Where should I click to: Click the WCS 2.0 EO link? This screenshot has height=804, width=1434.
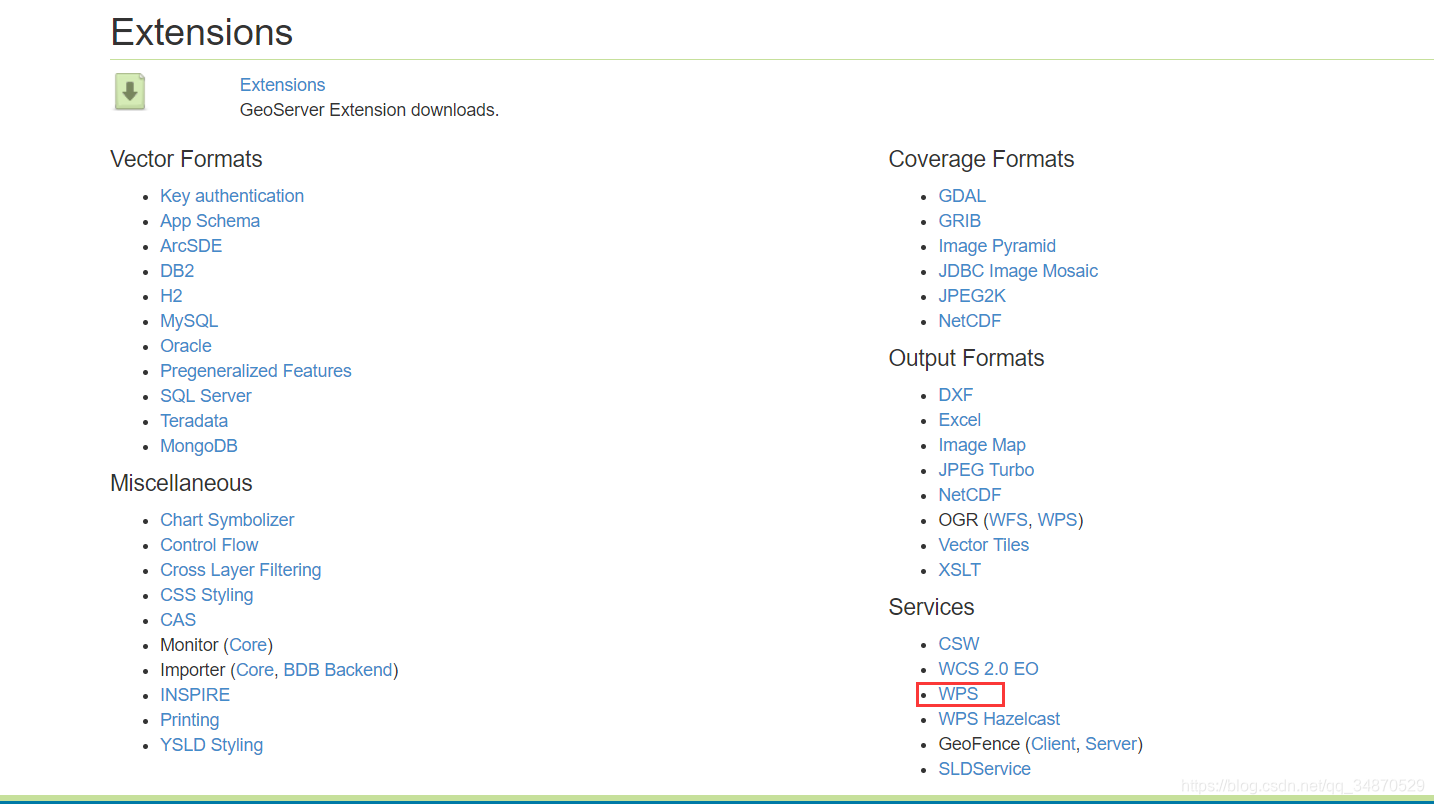click(x=989, y=669)
